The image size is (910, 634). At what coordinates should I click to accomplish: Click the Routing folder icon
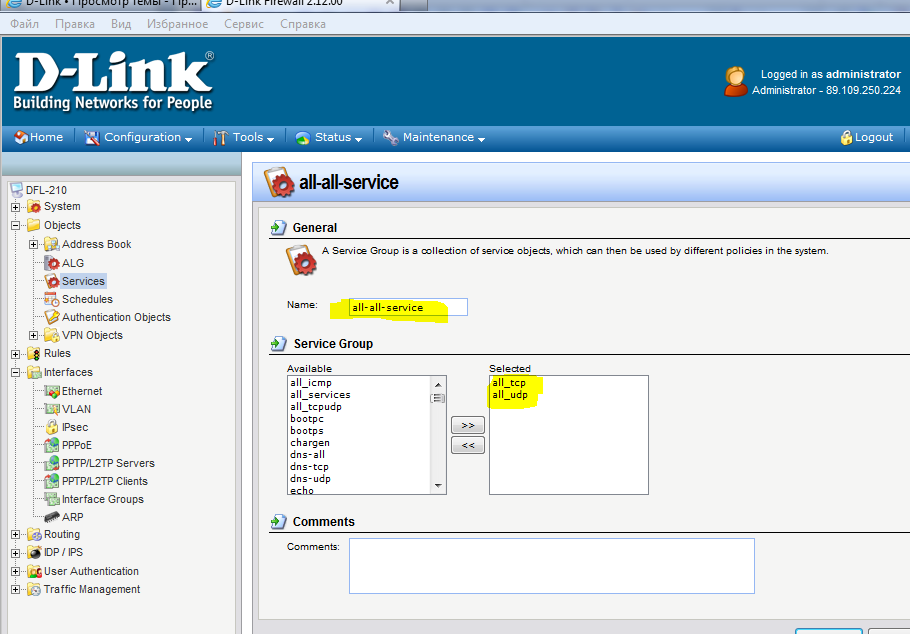click(34, 535)
